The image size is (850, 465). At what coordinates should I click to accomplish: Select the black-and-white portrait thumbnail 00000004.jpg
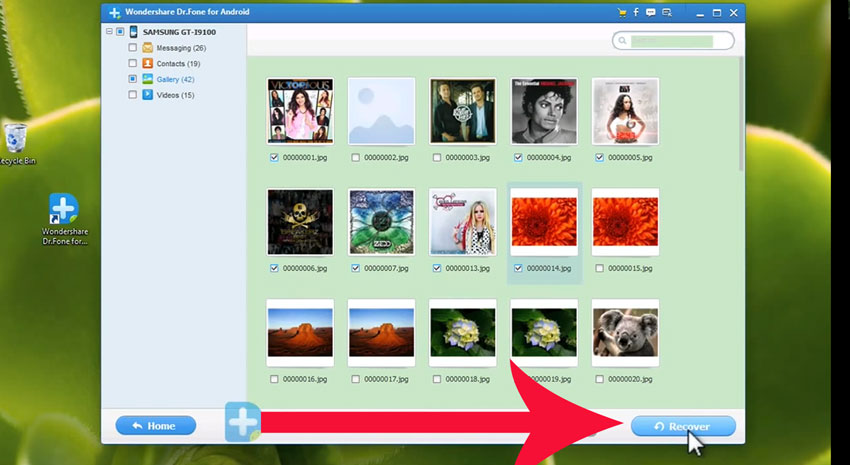pyautogui.click(x=544, y=111)
